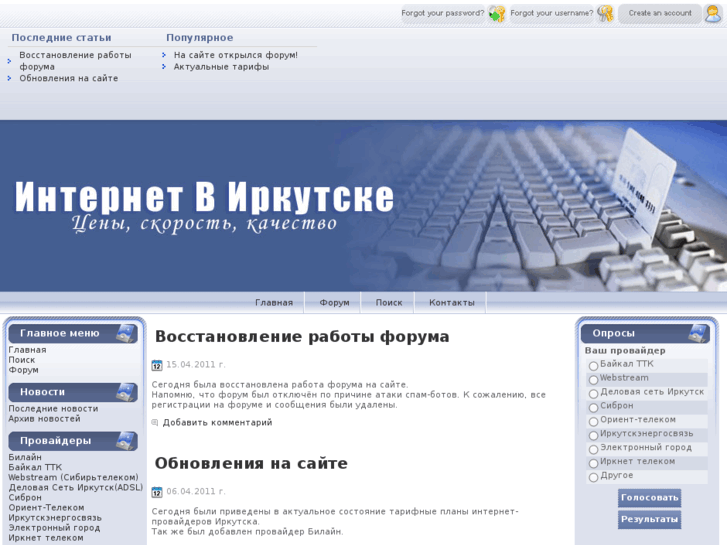Click article title Обновления на сайте
Screen dimensions: 727x545
(x=251, y=463)
